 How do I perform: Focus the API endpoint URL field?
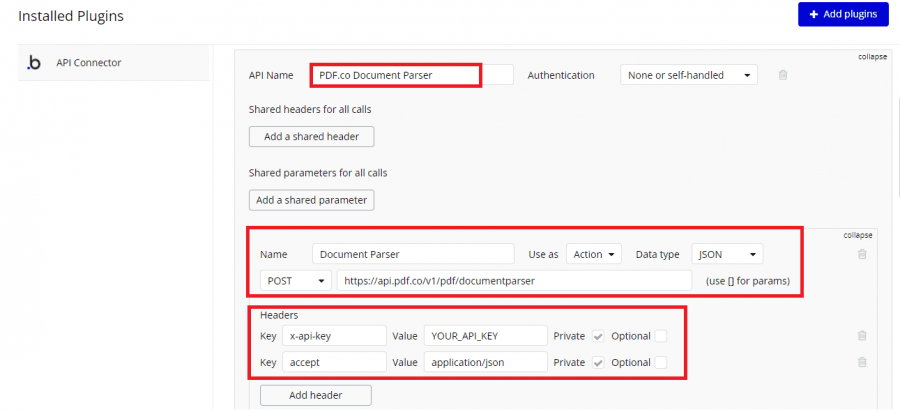click(x=513, y=281)
